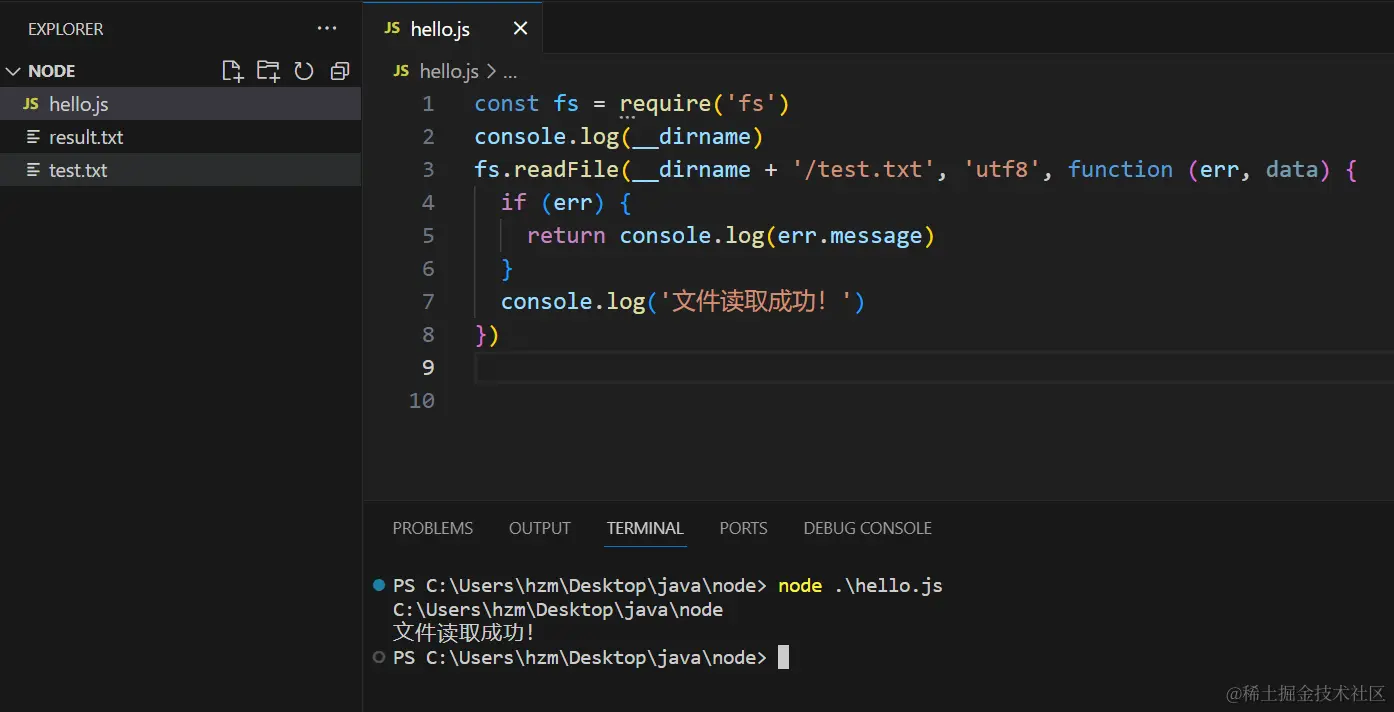Image resolution: width=1394 pixels, height=712 pixels.
Task: Focus the terminal input cursor
Action: pyautogui.click(x=784, y=658)
